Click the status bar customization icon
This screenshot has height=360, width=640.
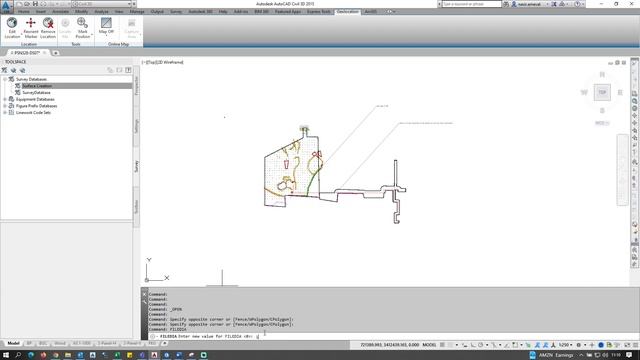click(635, 345)
